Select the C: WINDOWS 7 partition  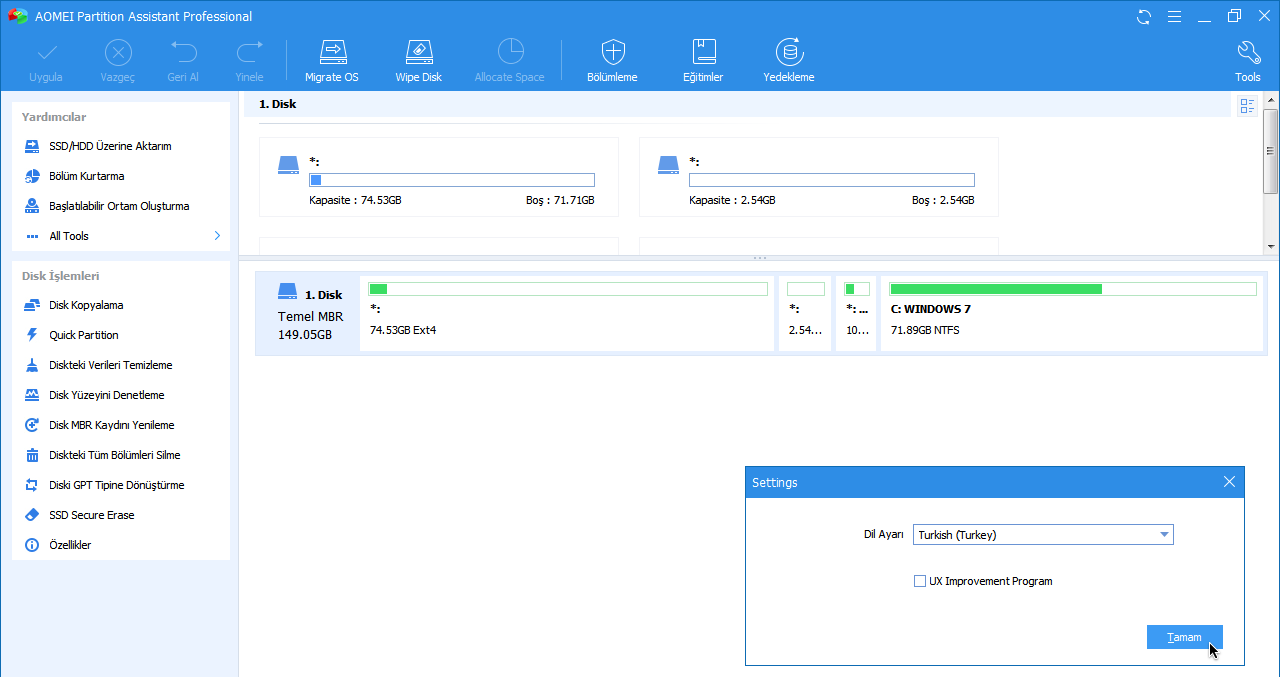pos(1071,313)
